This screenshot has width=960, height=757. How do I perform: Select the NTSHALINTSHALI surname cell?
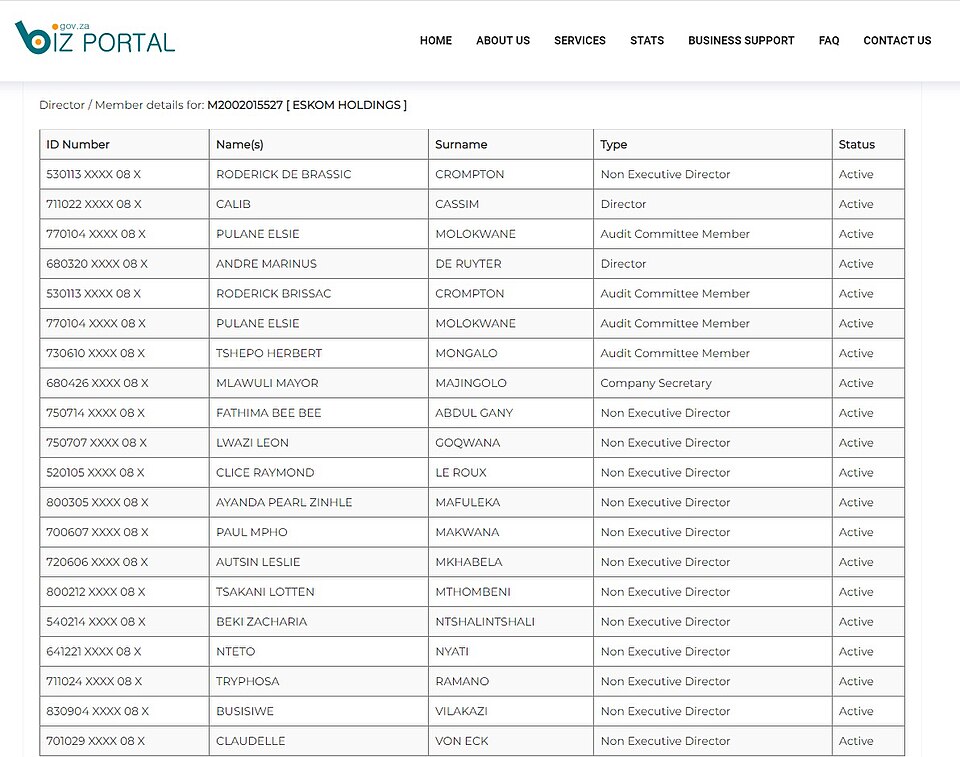click(485, 622)
